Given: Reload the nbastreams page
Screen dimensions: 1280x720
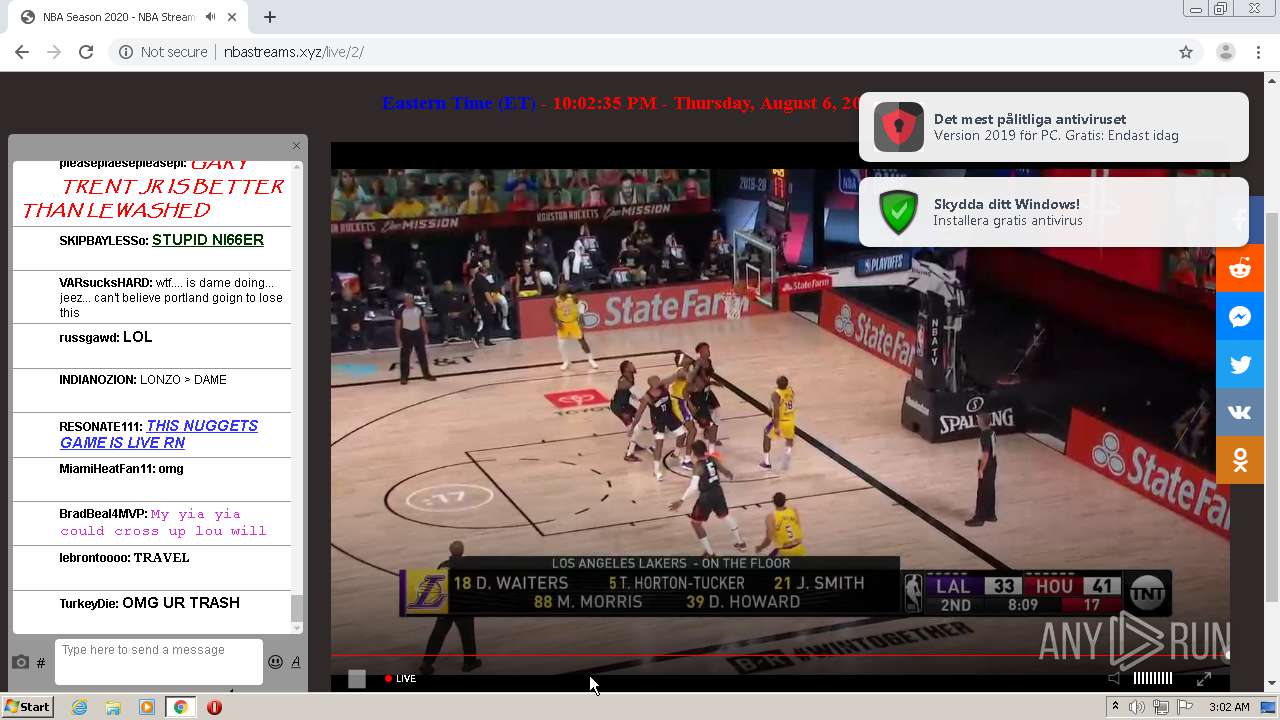Looking at the screenshot, I should [86, 52].
